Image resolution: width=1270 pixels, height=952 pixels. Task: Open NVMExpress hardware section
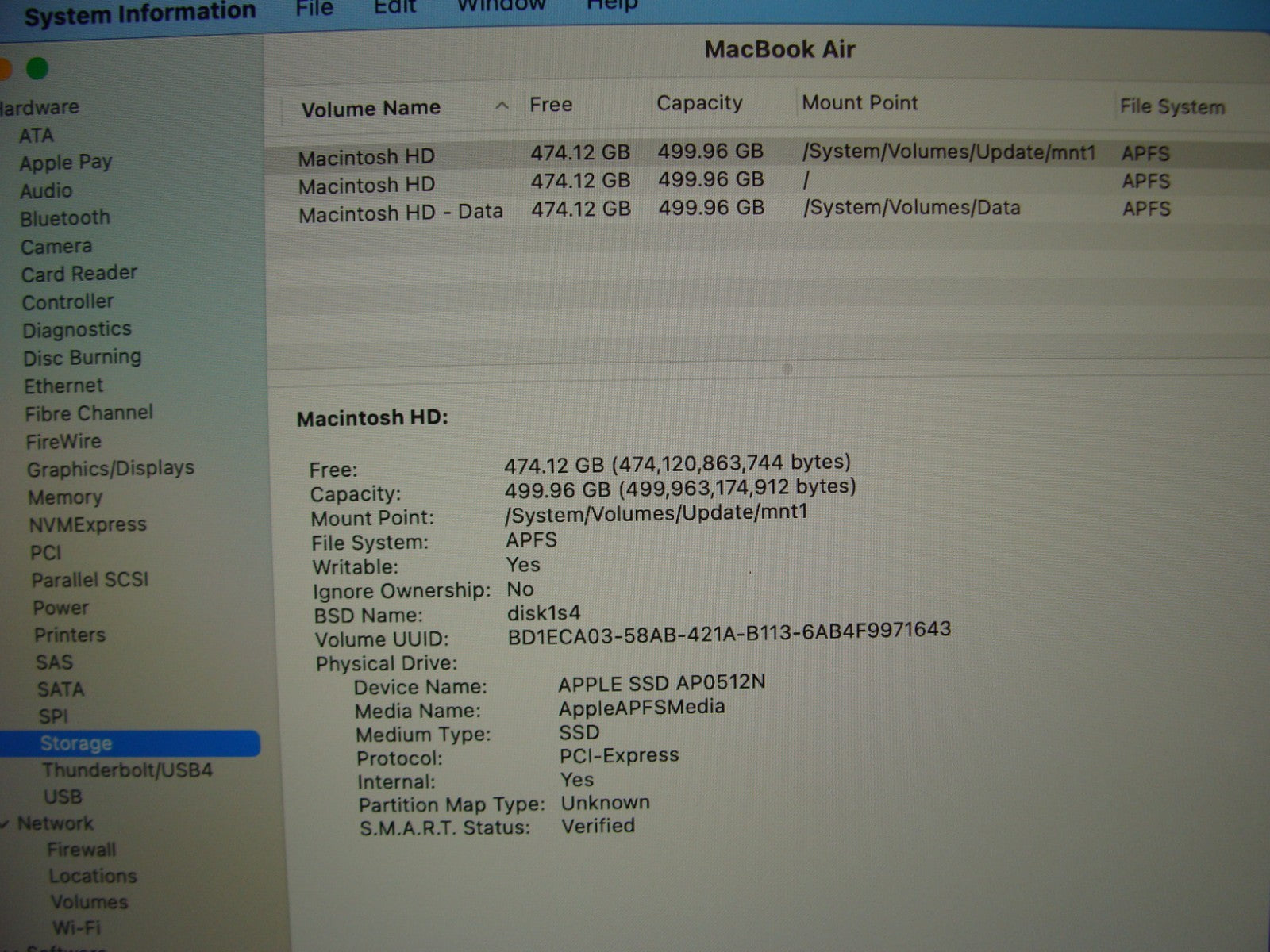87,524
